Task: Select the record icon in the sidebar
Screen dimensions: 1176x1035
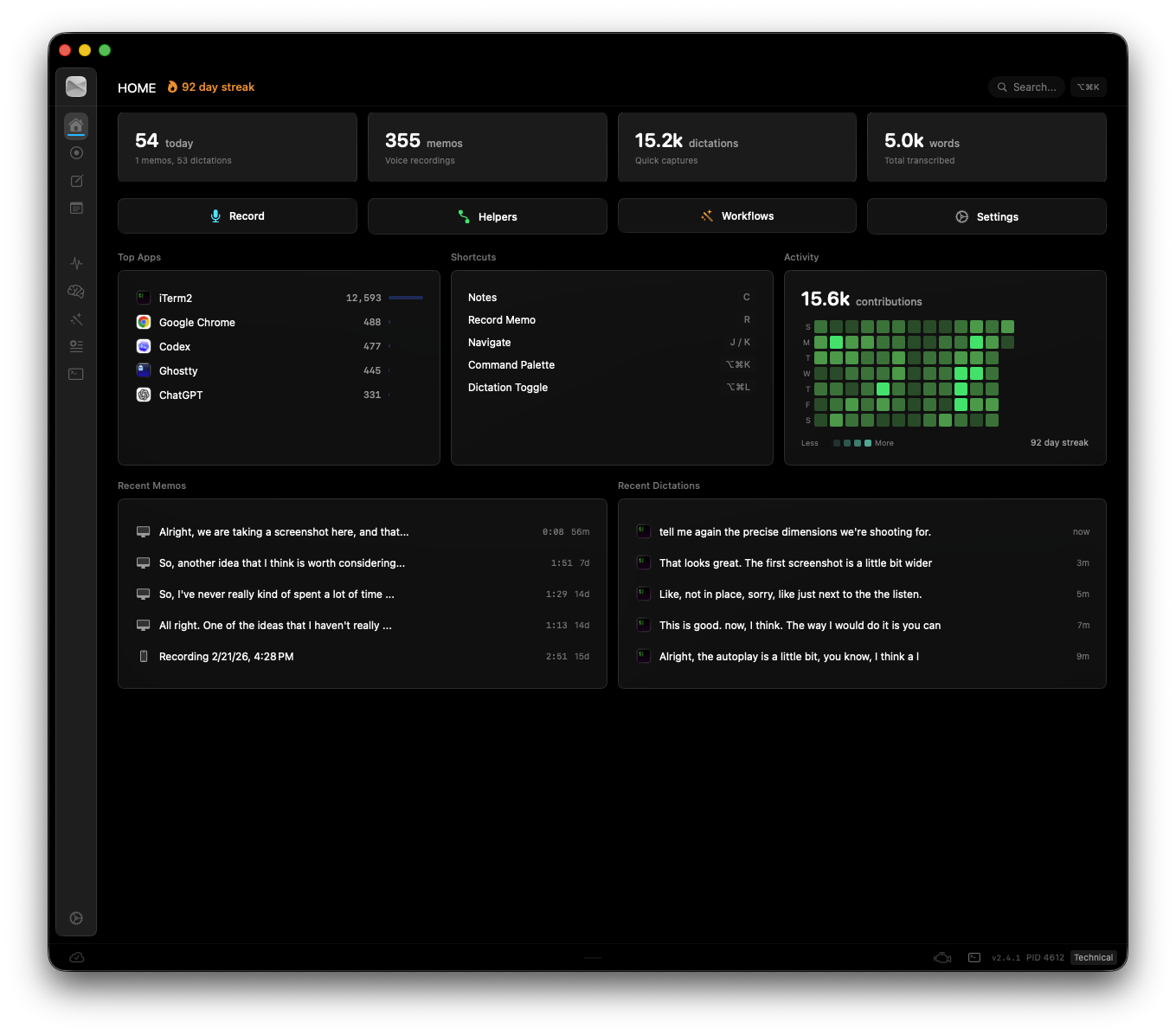Action: tap(76, 152)
